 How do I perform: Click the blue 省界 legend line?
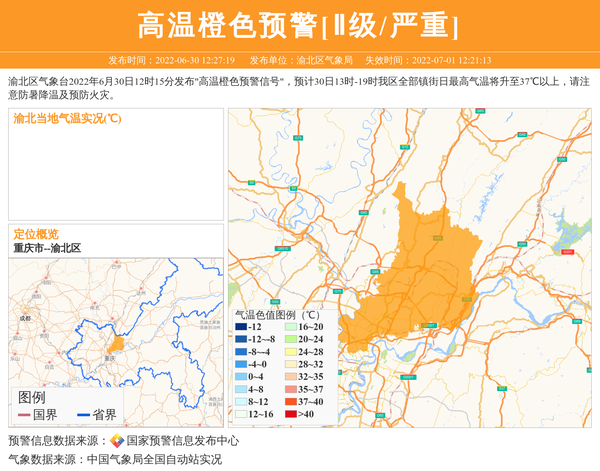[82, 415]
